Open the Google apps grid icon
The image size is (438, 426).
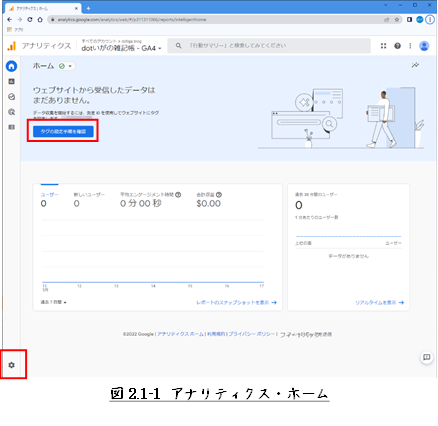(383, 46)
